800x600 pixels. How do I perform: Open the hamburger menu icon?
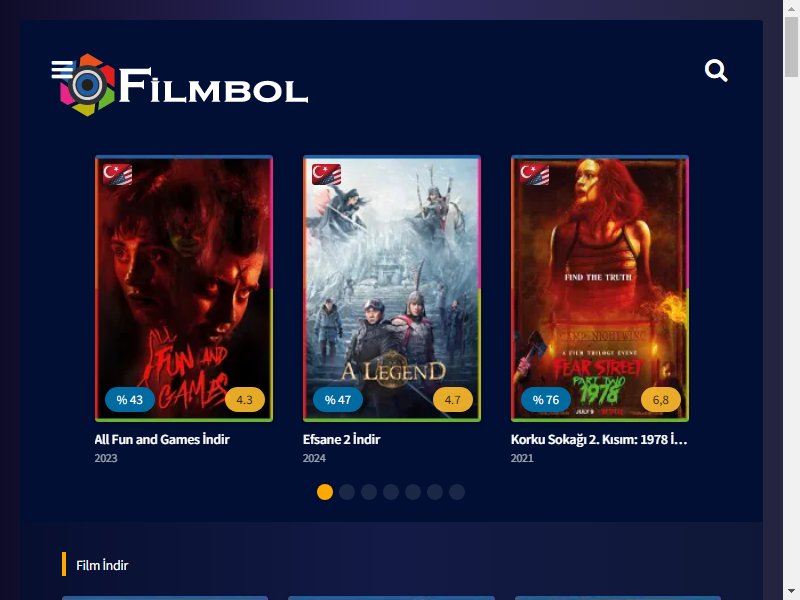[x=62, y=69]
